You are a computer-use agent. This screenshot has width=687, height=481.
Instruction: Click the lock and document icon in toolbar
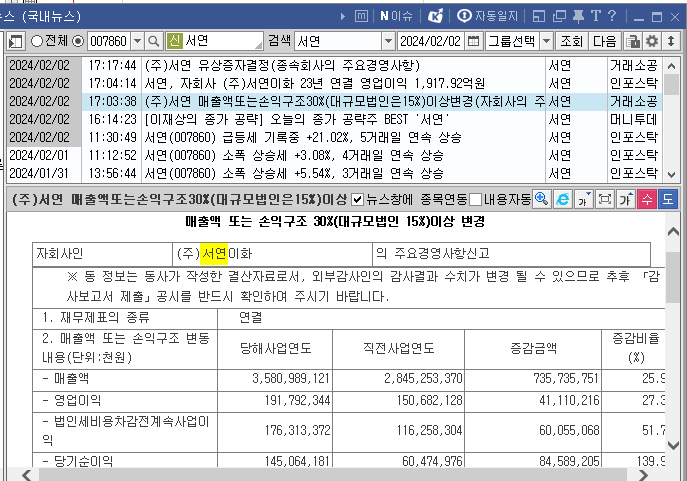(633, 42)
